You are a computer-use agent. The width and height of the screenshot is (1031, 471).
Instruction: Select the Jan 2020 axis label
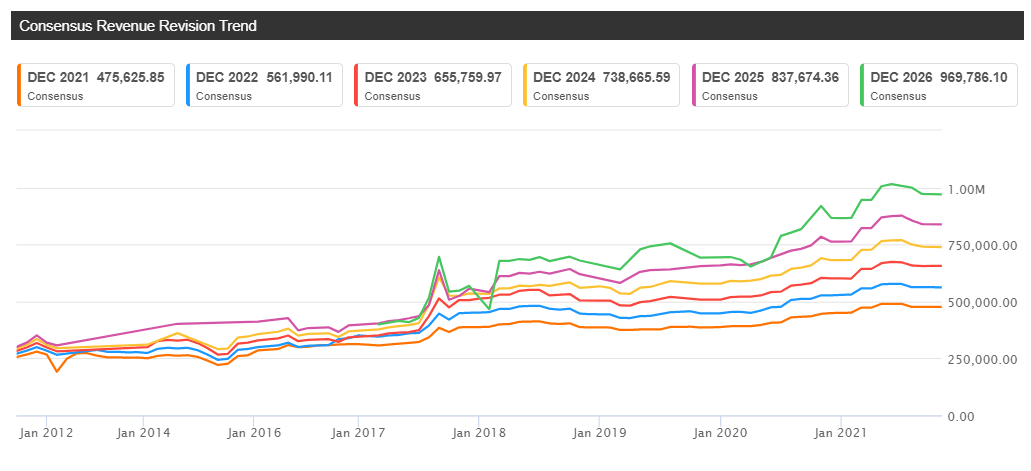[721, 433]
